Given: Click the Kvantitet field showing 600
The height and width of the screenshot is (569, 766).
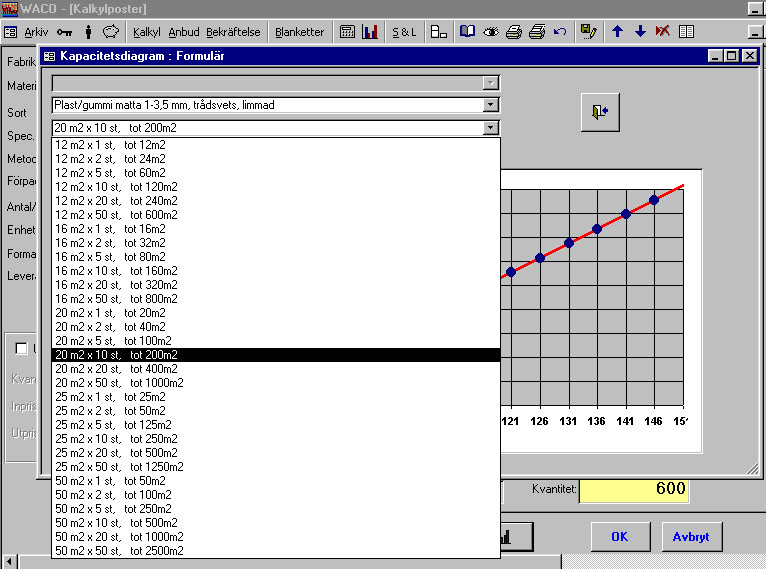Looking at the screenshot, I should [634, 490].
